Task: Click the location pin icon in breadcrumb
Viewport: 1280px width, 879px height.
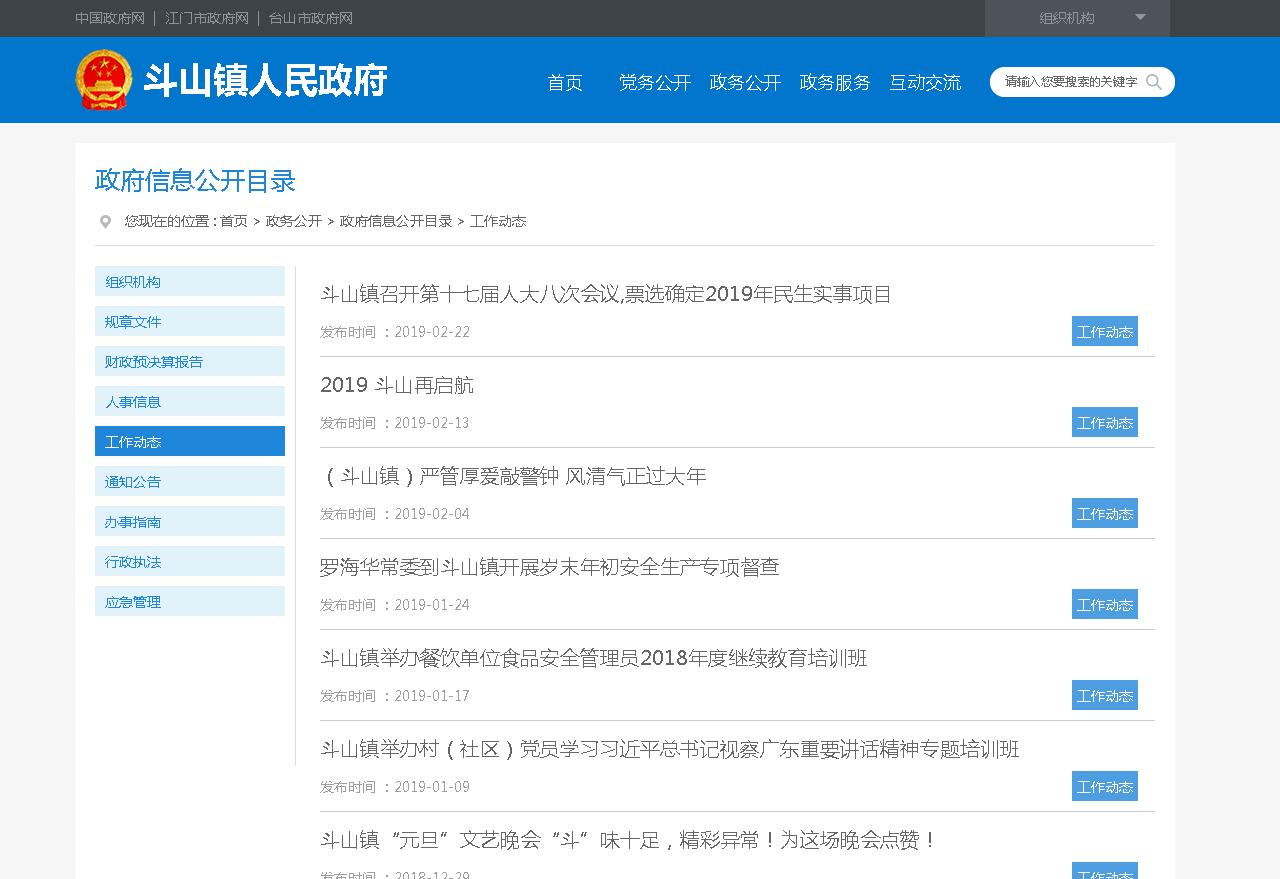Action: click(105, 222)
